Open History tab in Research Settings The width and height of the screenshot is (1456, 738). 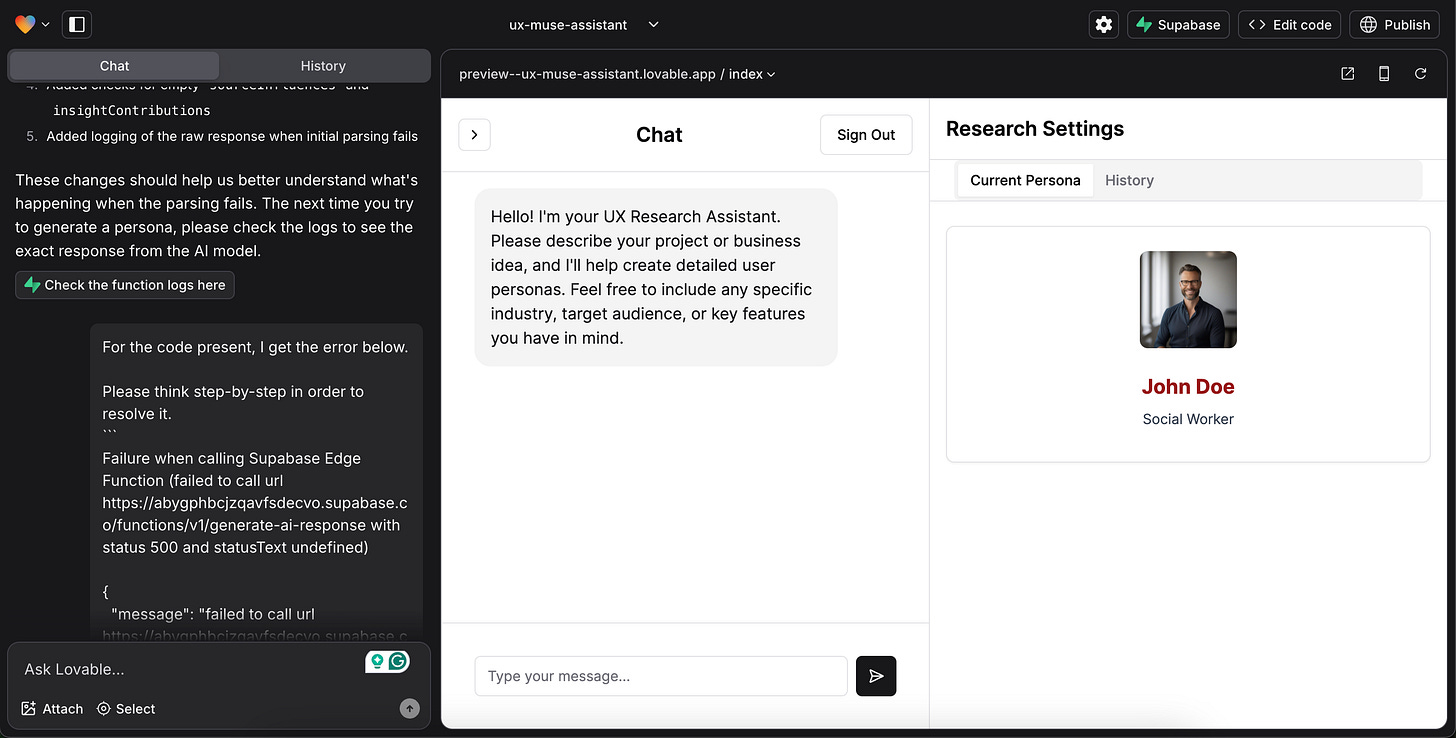pyautogui.click(x=1129, y=180)
